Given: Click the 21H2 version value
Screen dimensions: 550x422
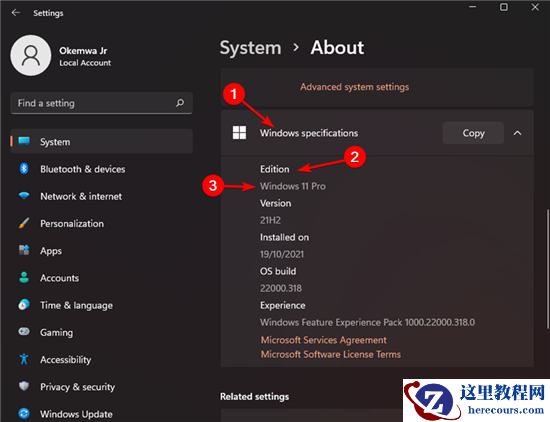Looking at the screenshot, I should tap(270, 220).
